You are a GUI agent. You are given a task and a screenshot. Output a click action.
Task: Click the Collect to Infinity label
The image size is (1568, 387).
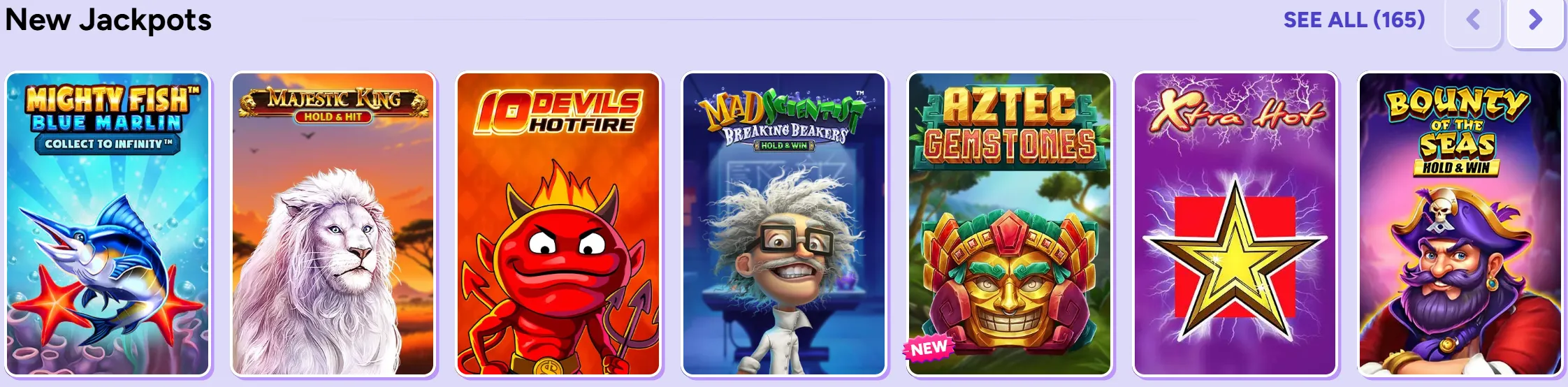(x=108, y=144)
